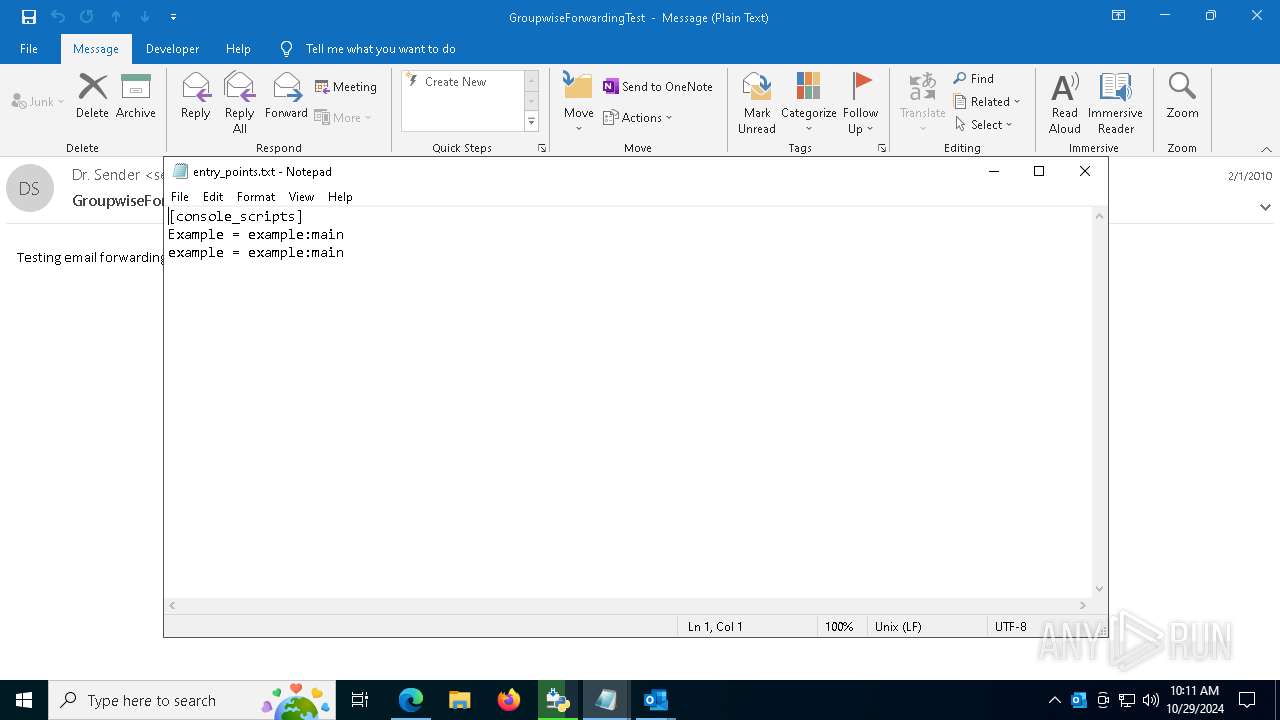Click the lowercase 'example = example:main' line
The width and height of the screenshot is (1280, 720).
[256, 252]
